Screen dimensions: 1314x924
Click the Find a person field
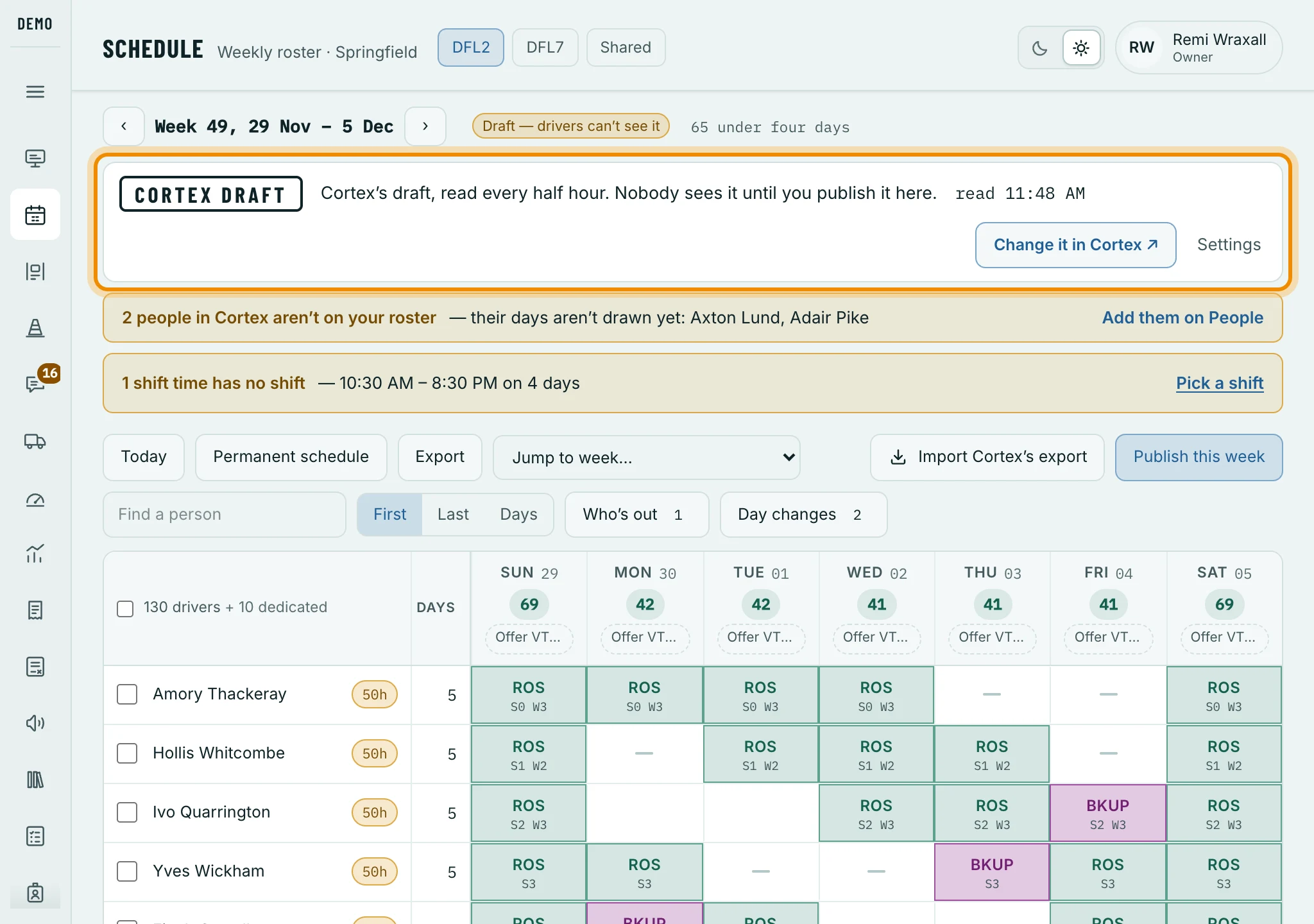[x=225, y=515]
